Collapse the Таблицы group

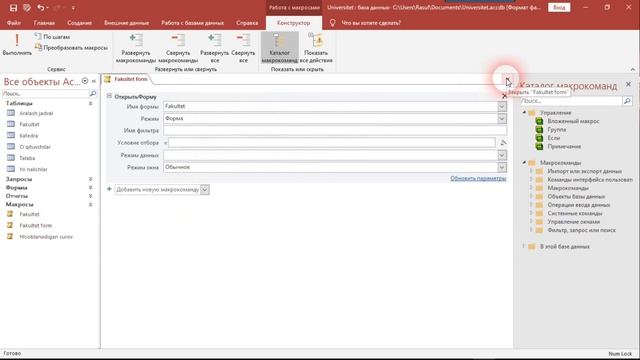[x=90, y=104]
